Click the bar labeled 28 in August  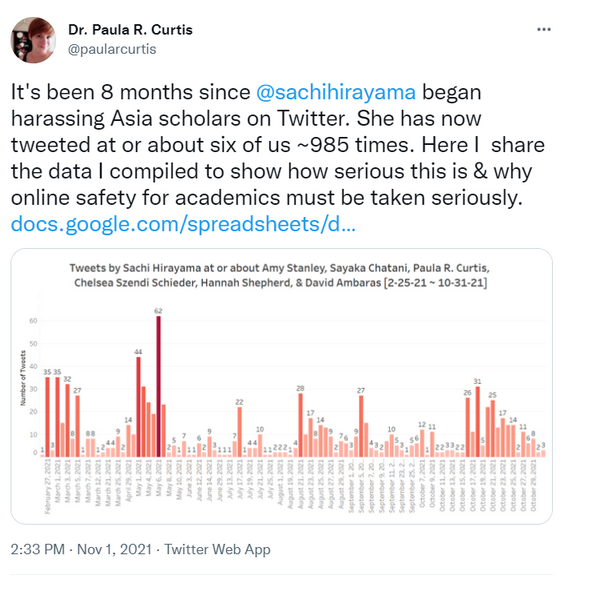(x=301, y=425)
